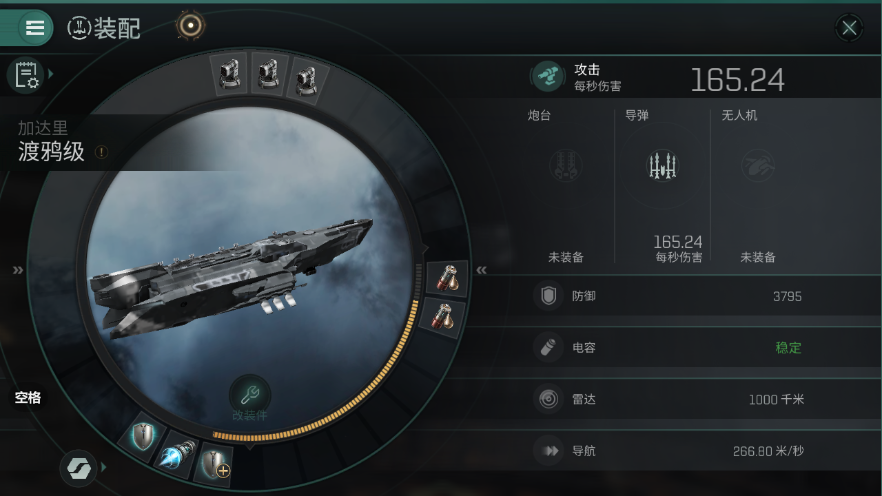Add module to slot with plus sign
This screenshot has width=882, height=496.
pos(215,465)
